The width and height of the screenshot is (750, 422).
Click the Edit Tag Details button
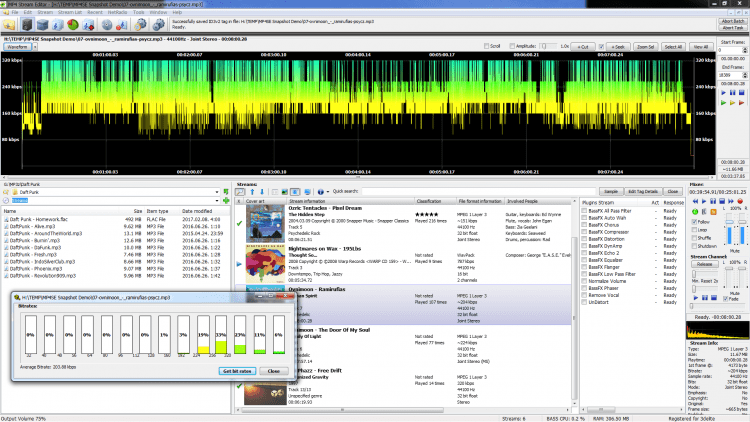[642, 191]
